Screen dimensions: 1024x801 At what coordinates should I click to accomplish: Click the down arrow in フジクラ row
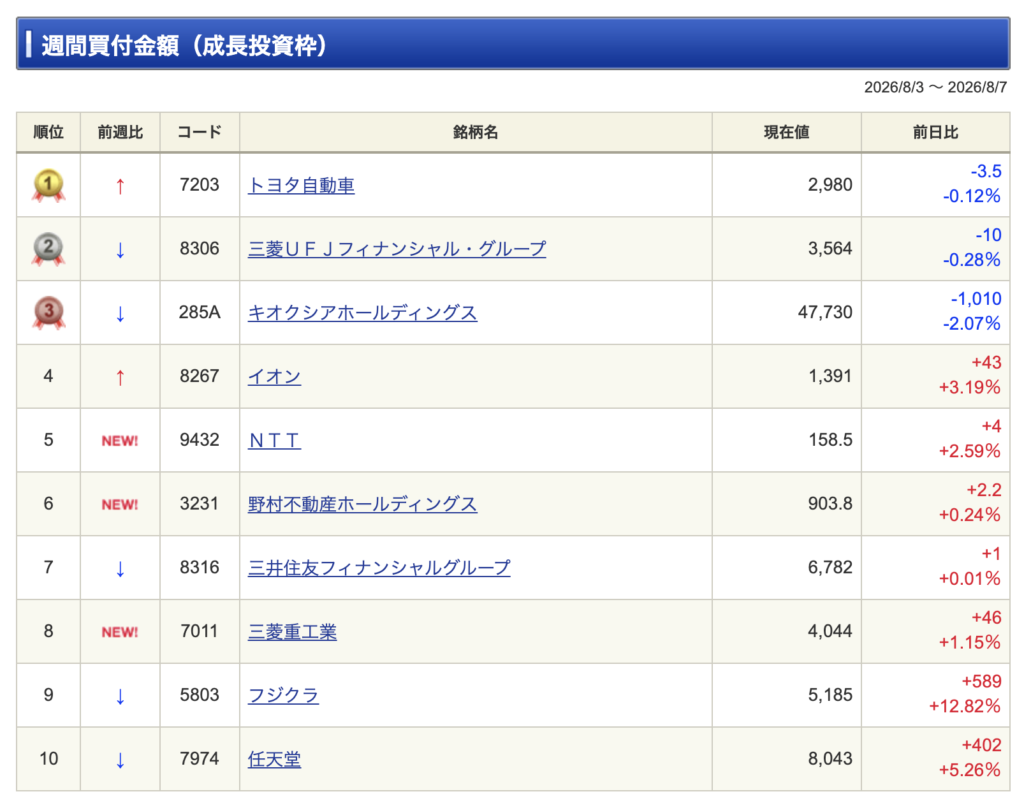pyautogui.click(x=120, y=697)
